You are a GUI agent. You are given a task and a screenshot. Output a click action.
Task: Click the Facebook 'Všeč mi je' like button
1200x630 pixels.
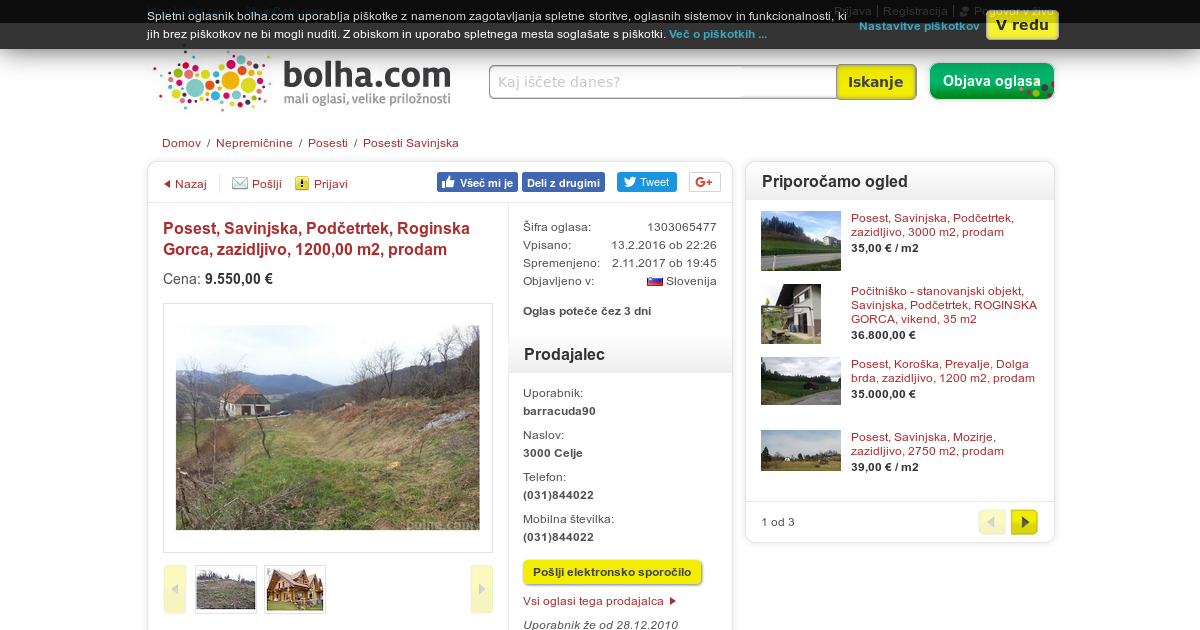coord(477,182)
